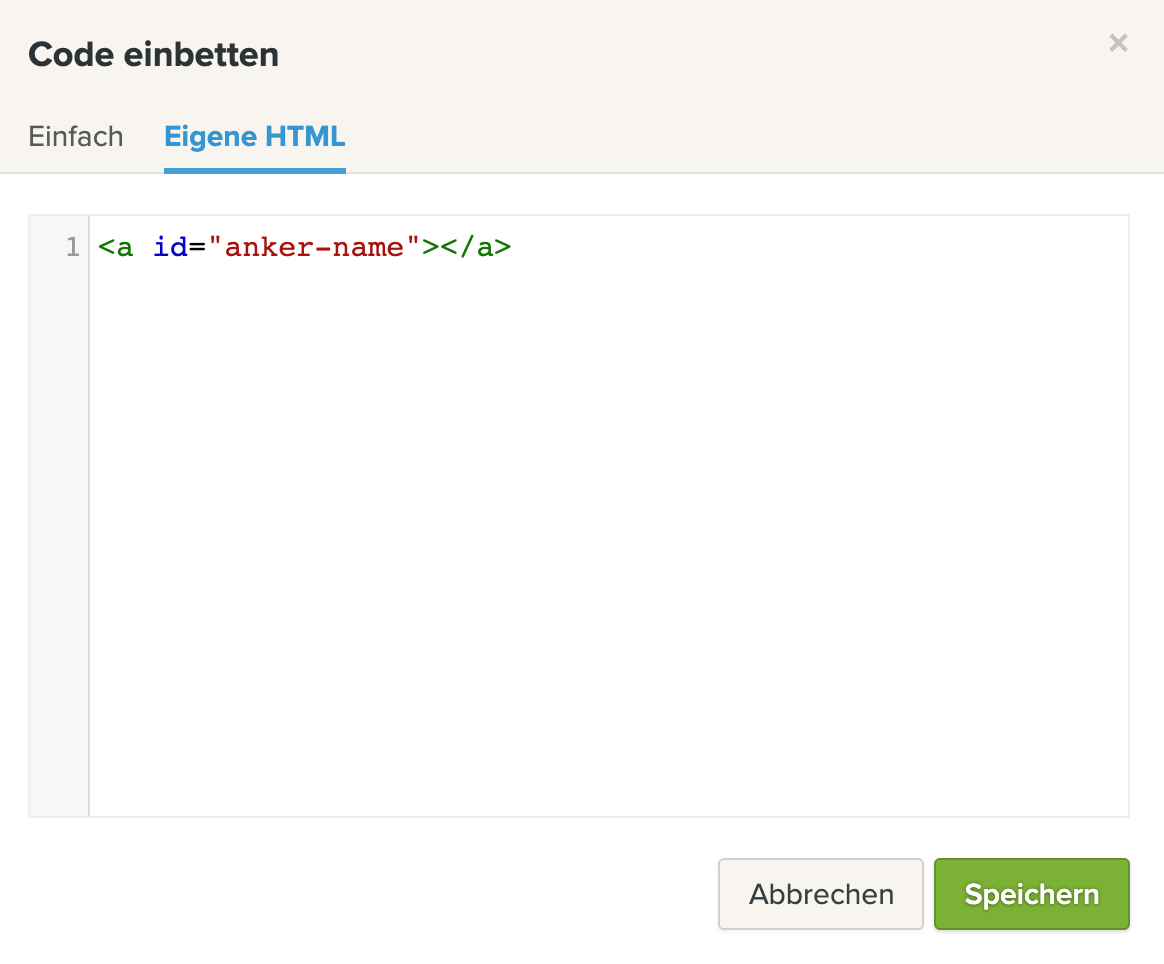
Task: Click the equals sign after id
Action: pos(197,247)
